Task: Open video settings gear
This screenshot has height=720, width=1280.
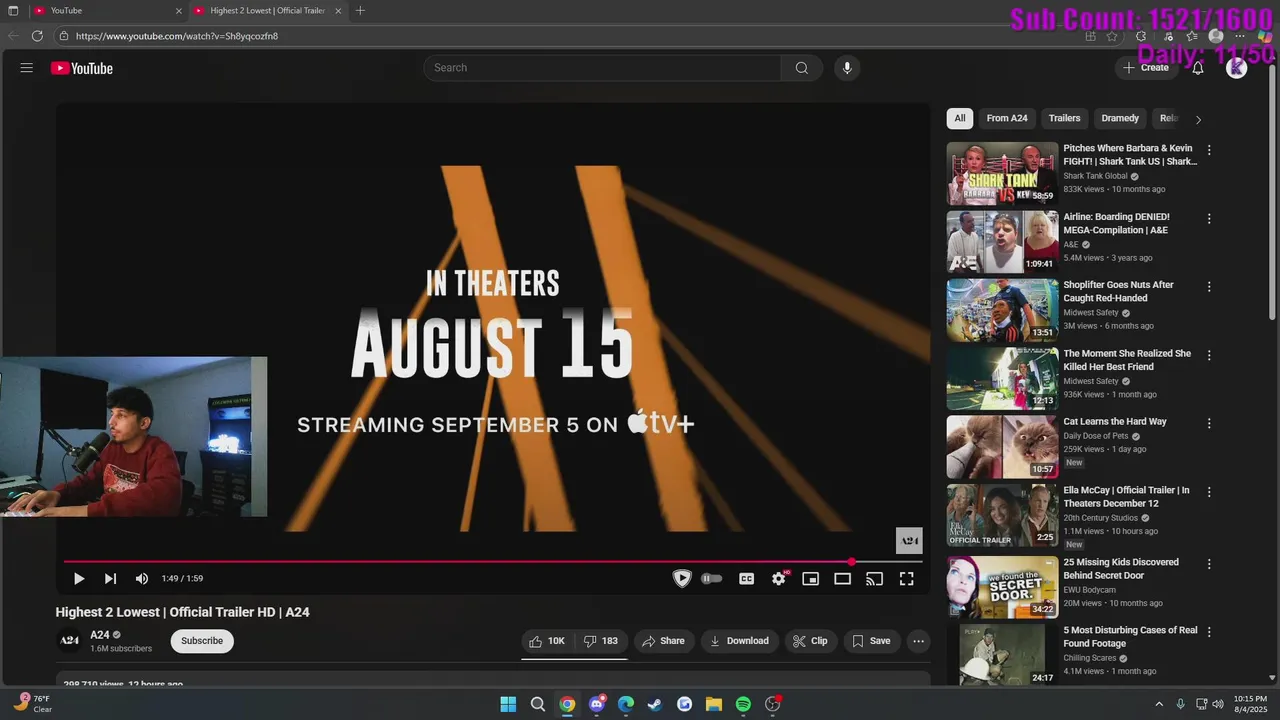Action: coord(779,579)
